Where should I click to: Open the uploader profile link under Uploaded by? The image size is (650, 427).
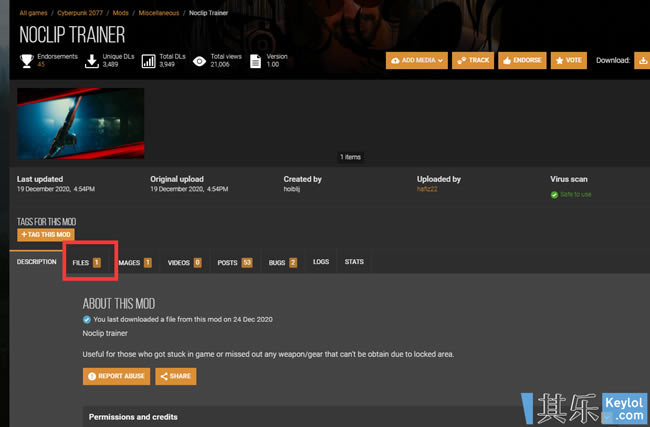click(427, 189)
